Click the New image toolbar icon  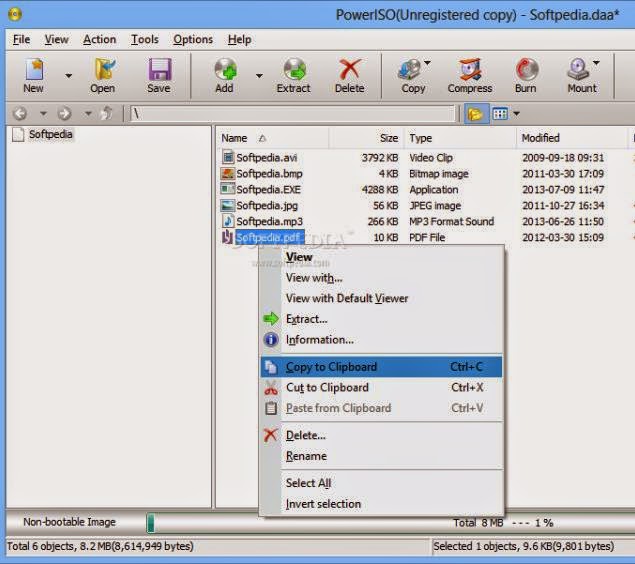(34, 69)
